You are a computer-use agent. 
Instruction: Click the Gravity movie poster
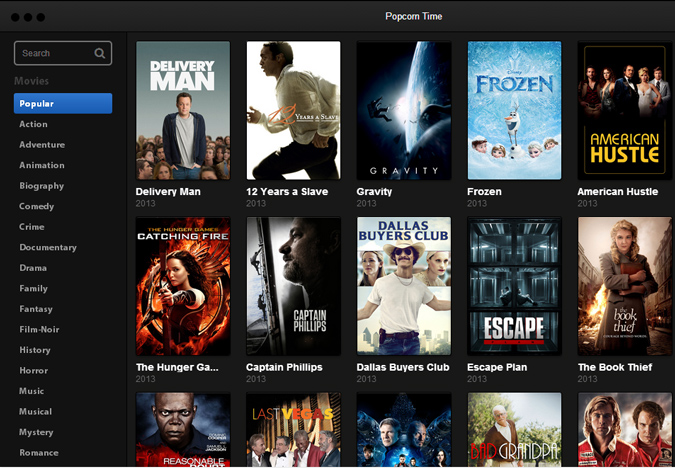[403, 110]
